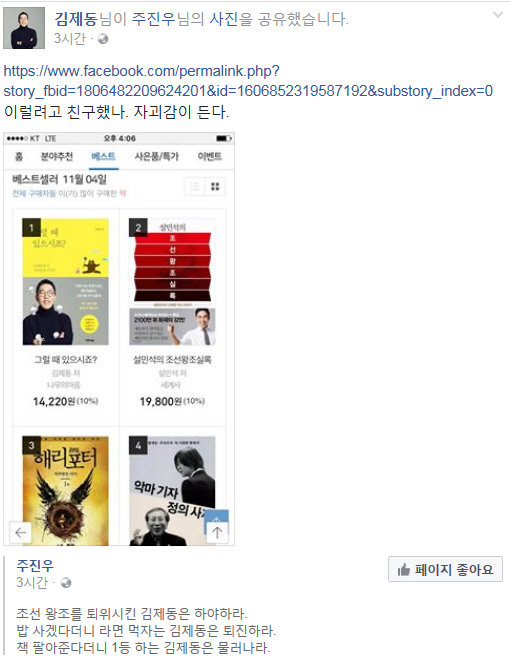The width and height of the screenshot is (510, 657).
Task: Click the 페이지 좋아요 button
Action: coord(445,569)
